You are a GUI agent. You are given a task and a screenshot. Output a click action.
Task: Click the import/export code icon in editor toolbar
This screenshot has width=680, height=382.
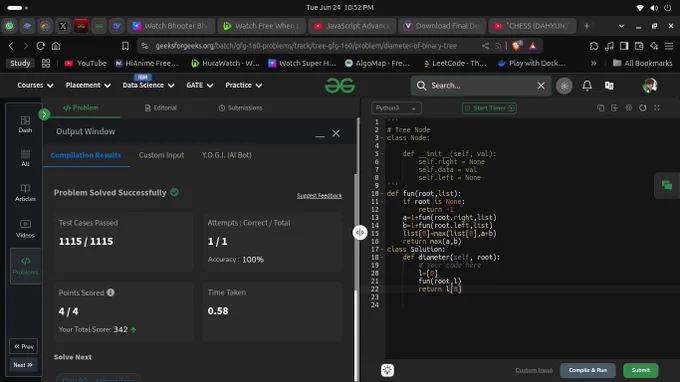pos(615,108)
